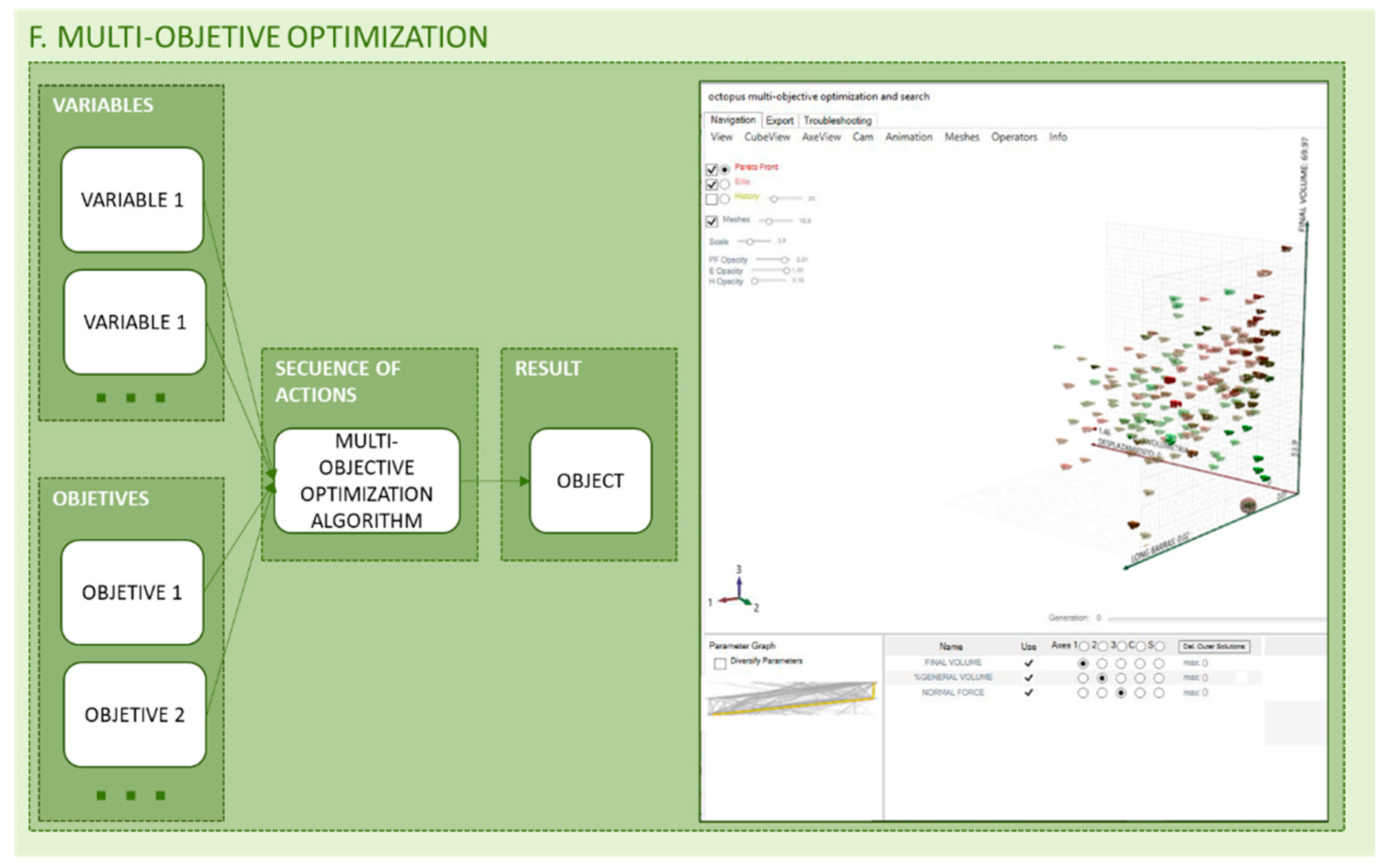Check the Diversify Parameters box
1384x868 pixels.
(720, 663)
